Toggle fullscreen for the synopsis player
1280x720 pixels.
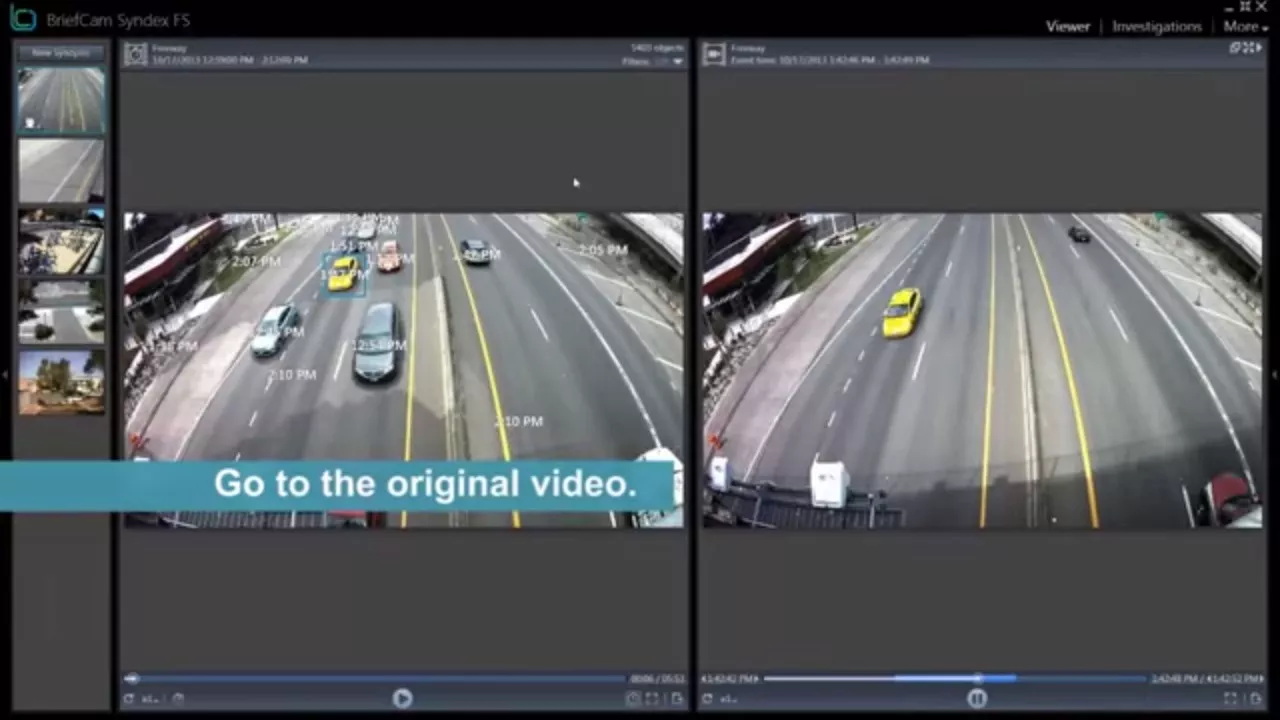(x=653, y=699)
